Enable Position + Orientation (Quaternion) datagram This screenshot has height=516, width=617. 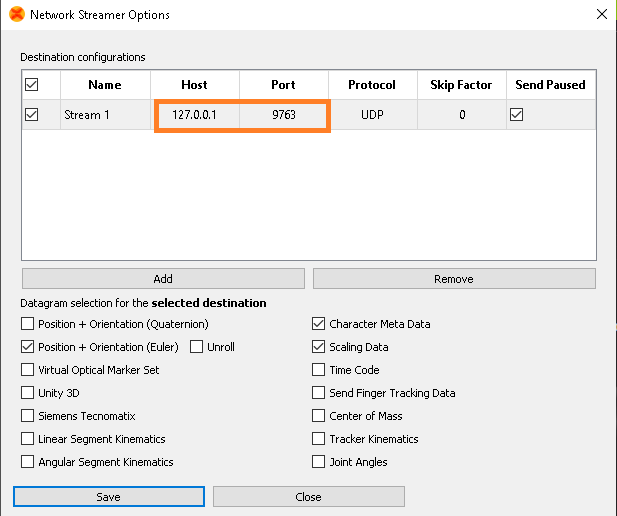click(x=28, y=324)
